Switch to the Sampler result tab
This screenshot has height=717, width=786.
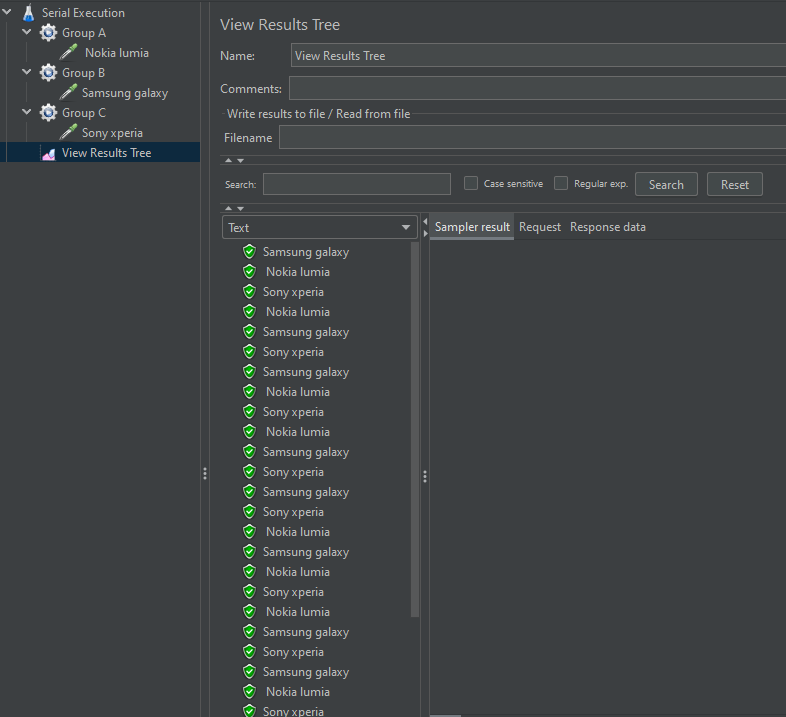tap(472, 227)
